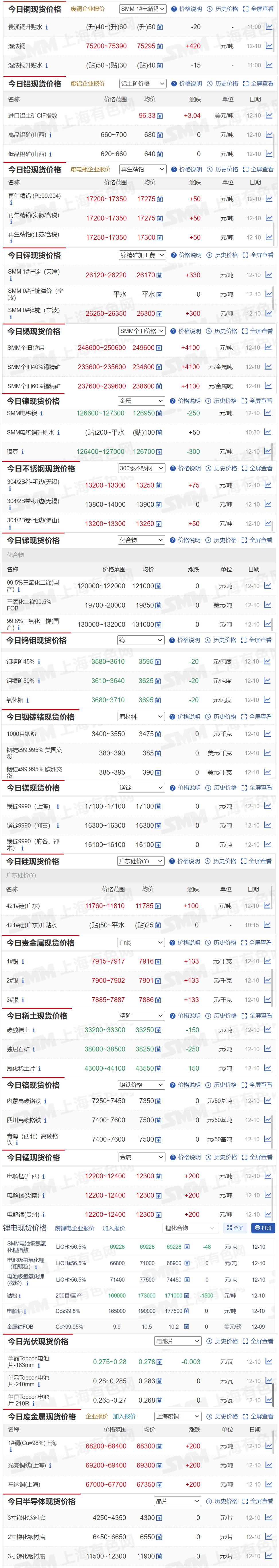Open SMM个旧价格 dropdown in tin section
This screenshot has width=279, height=1568.
(x=142, y=331)
